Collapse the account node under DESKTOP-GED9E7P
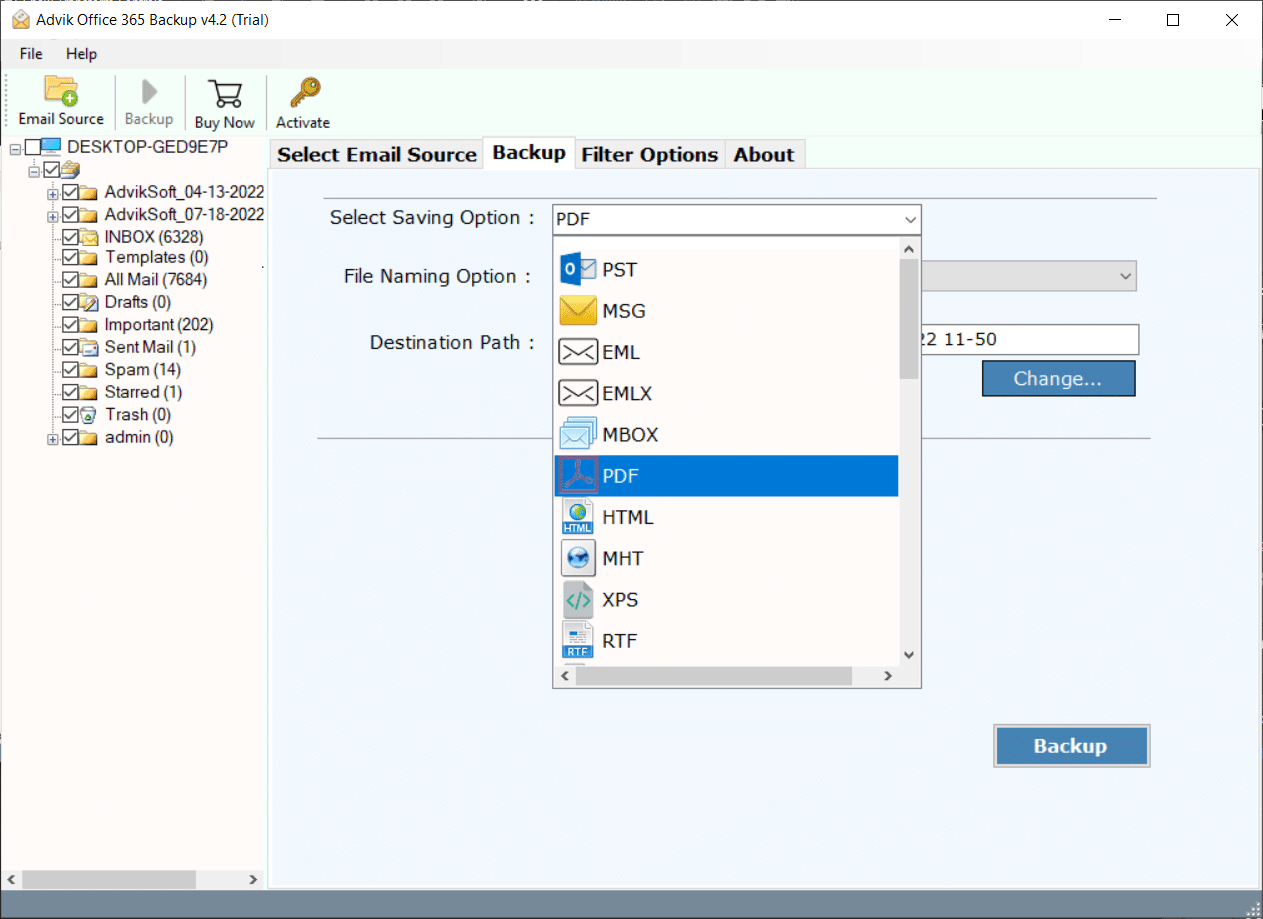The width and height of the screenshot is (1263, 919). tap(34, 171)
